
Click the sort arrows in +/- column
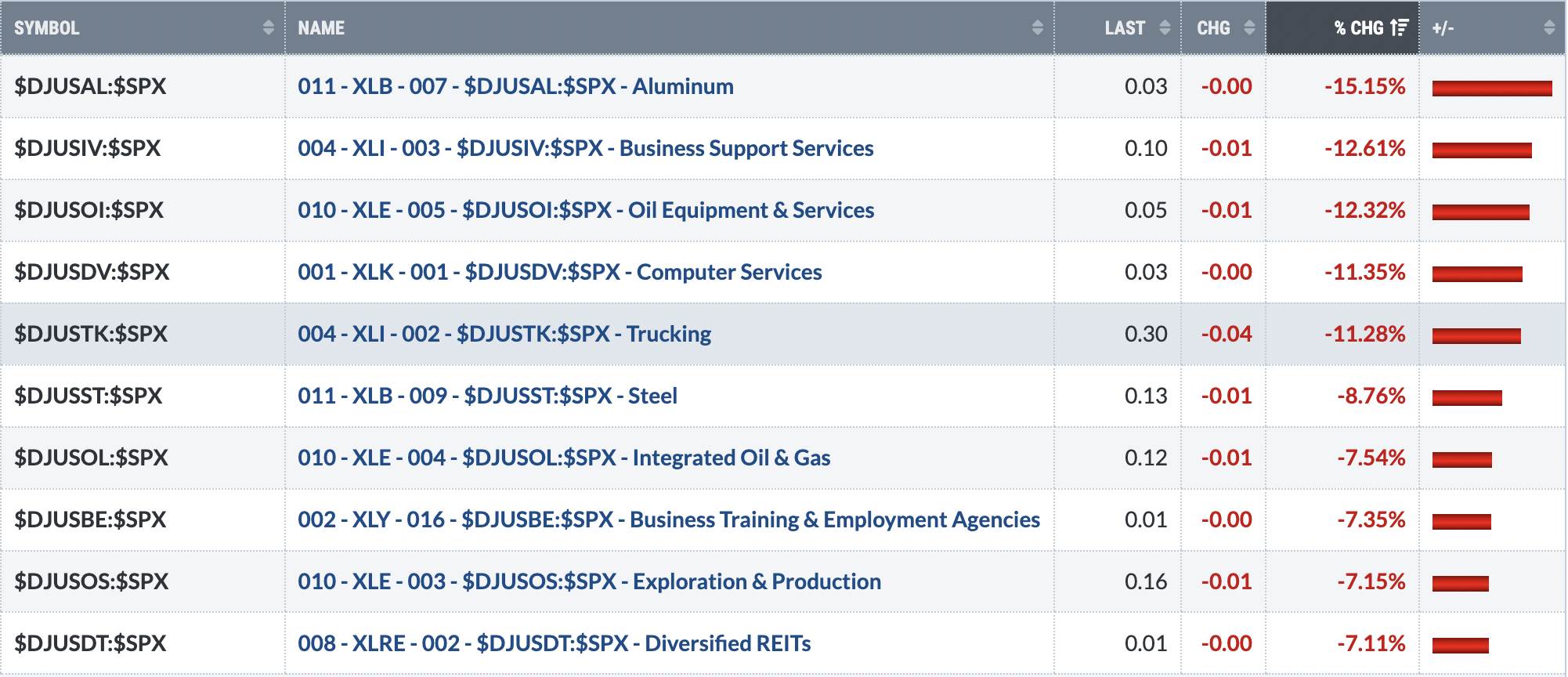tap(1548, 28)
